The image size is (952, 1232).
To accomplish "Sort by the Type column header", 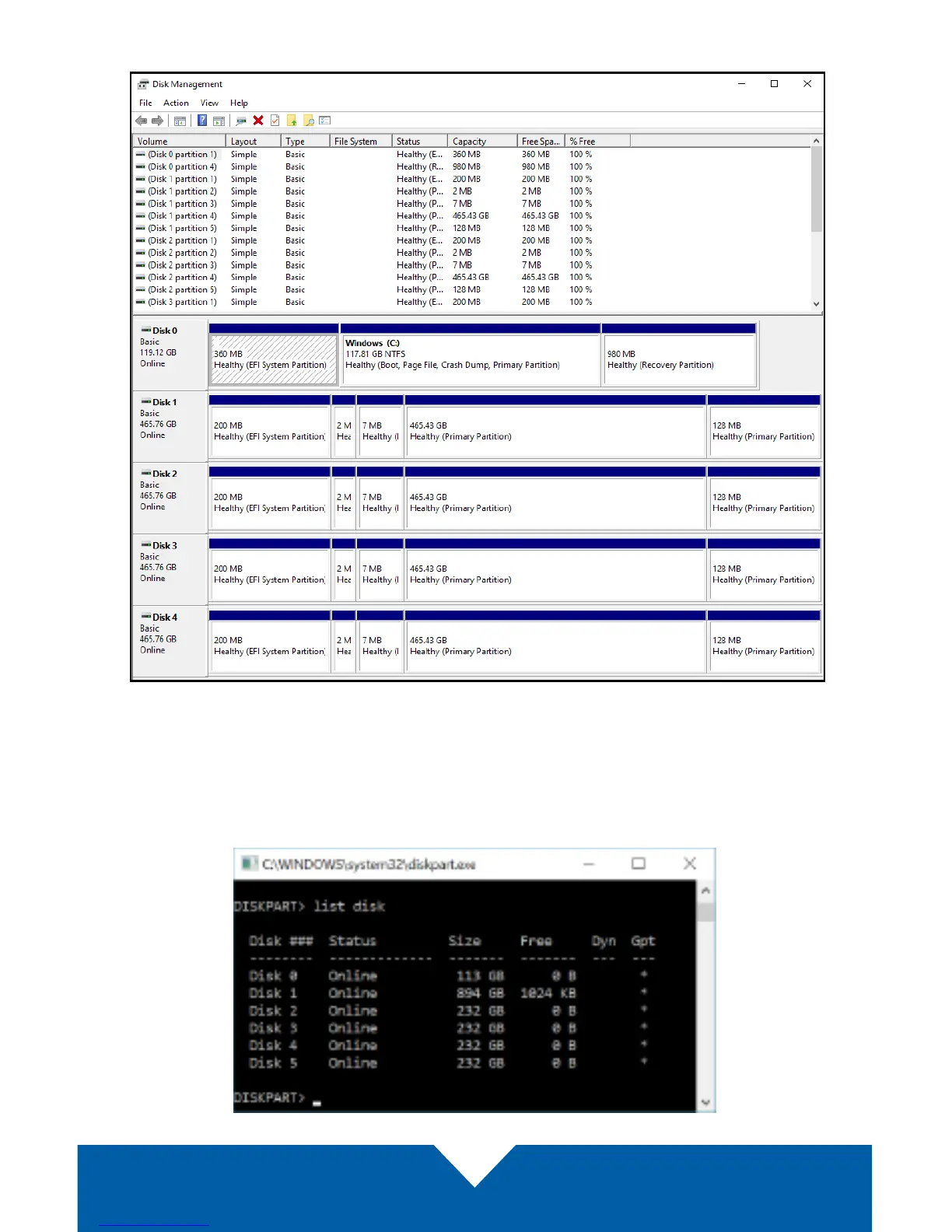I will tap(304, 142).
